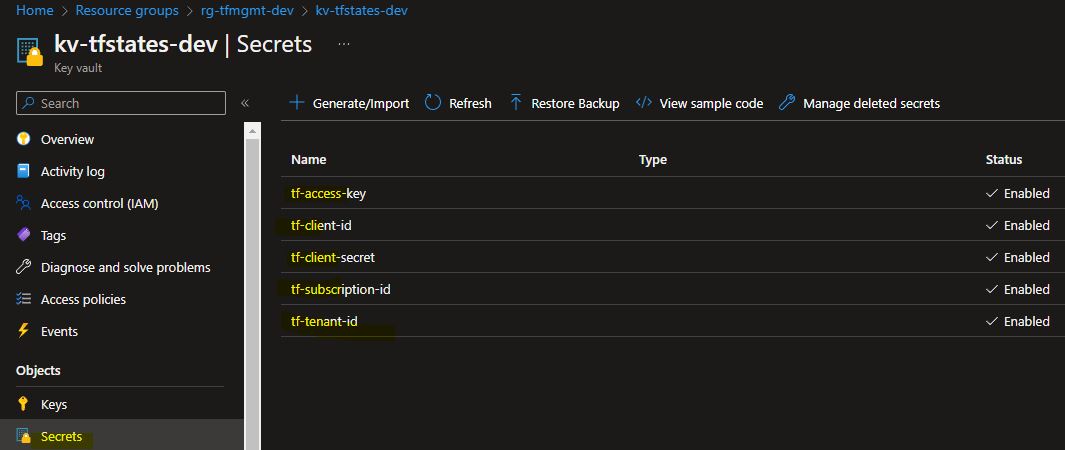
Task: Click Enabled status of tf-tenant-id
Action: coord(1017,321)
